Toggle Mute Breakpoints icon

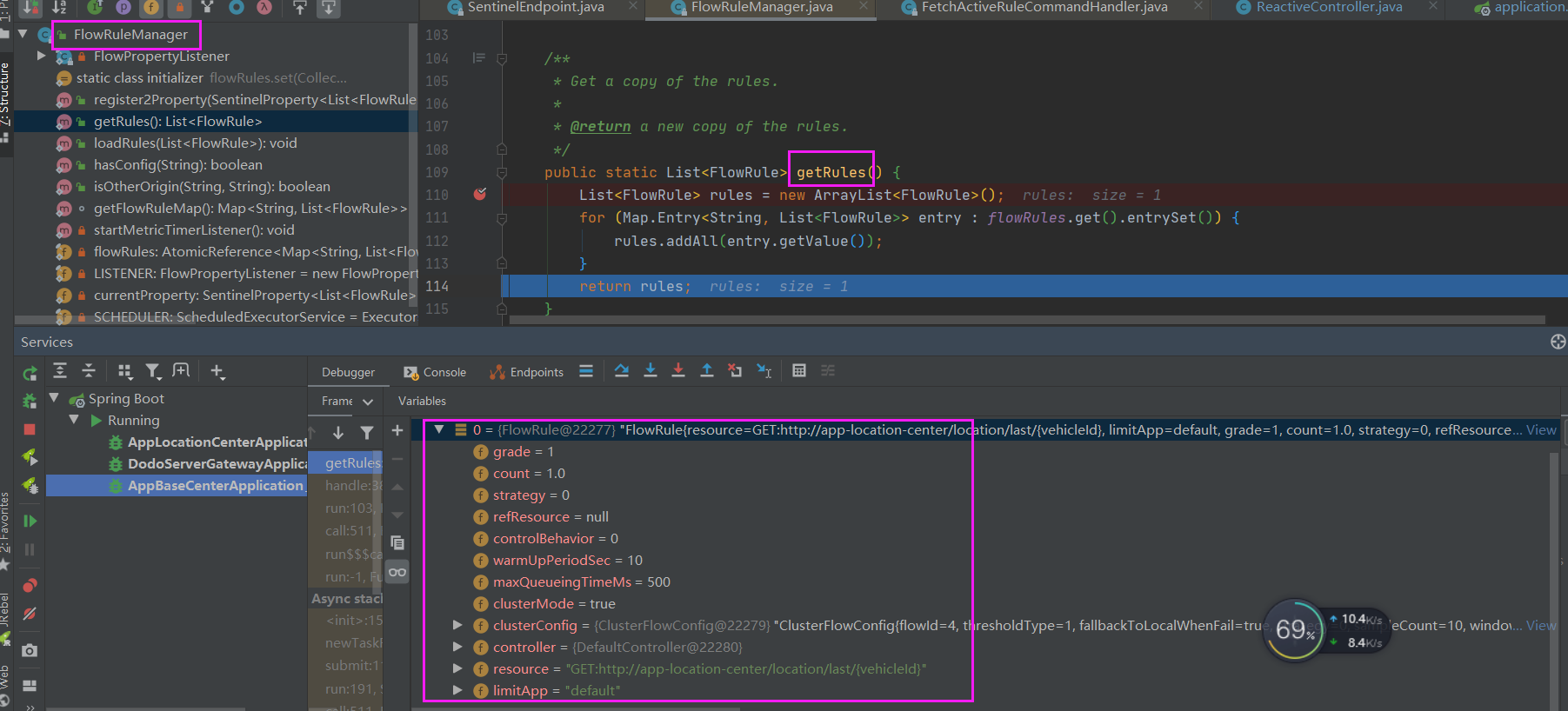click(x=30, y=614)
